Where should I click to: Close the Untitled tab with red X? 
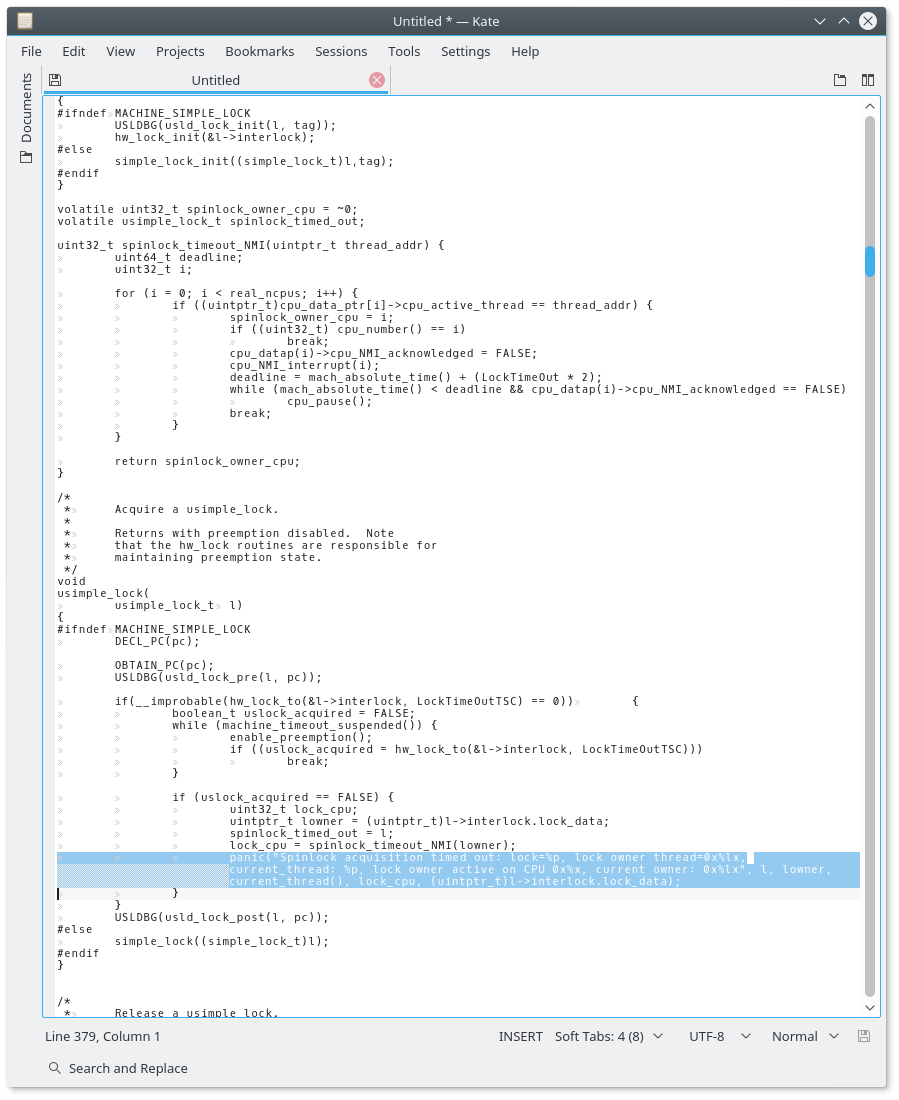point(377,80)
